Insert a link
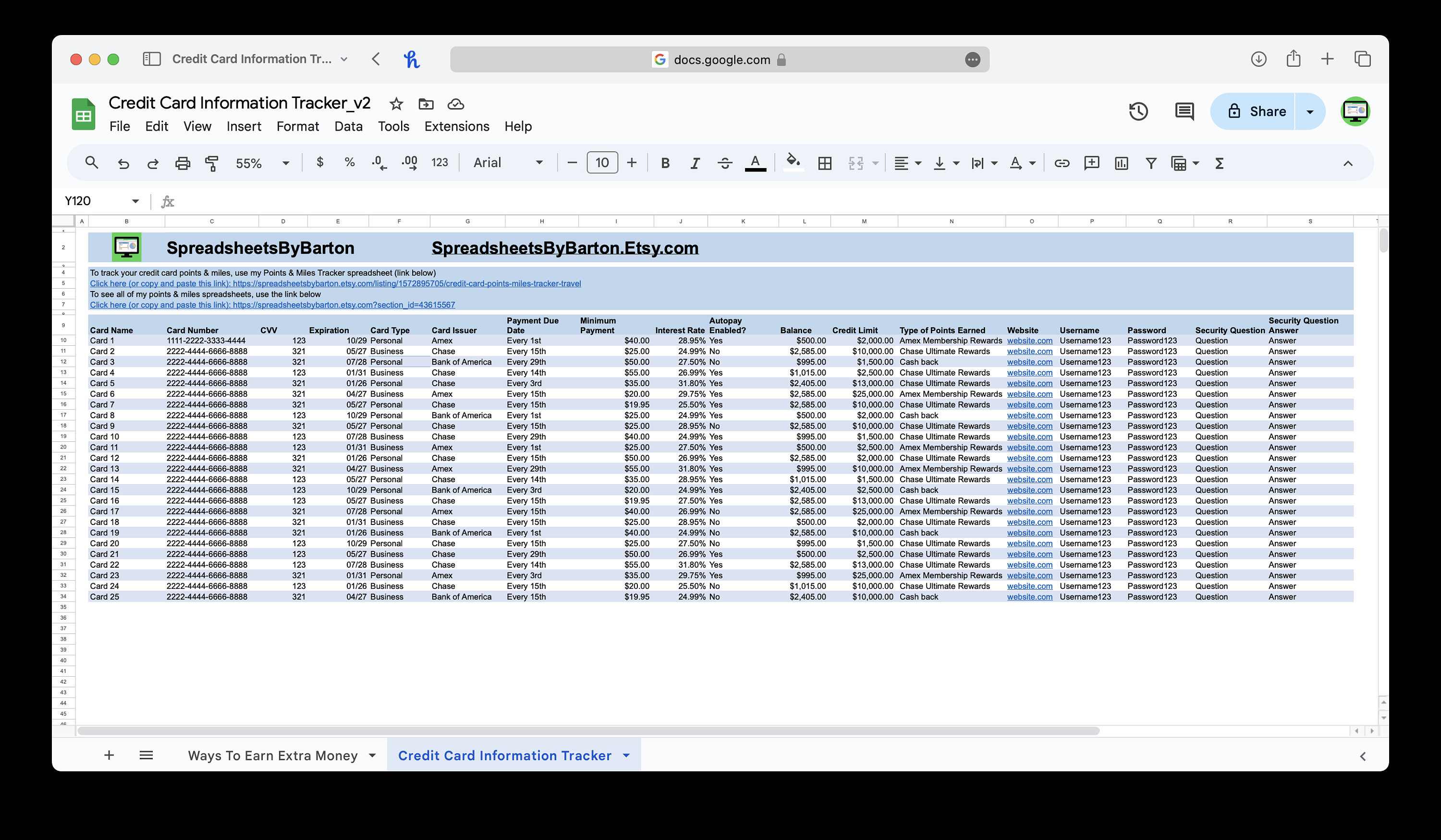The height and width of the screenshot is (840, 1441). click(x=1062, y=163)
